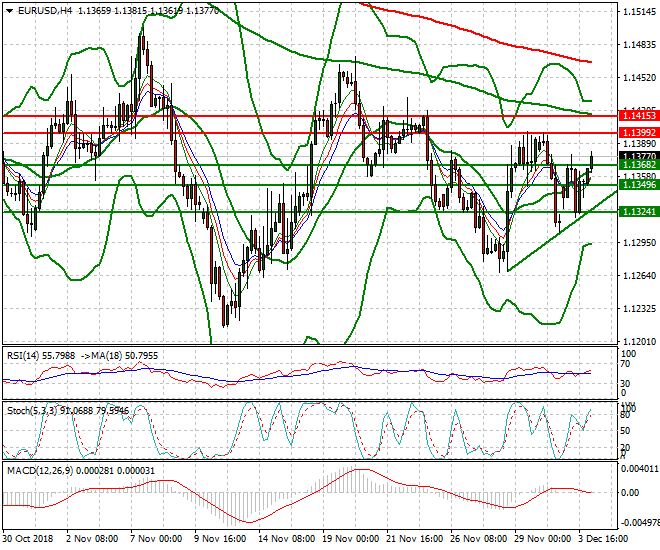Click the RSI(14) indicator label
Image resolution: width=660 pixels, height=550 pixels.
22,355
